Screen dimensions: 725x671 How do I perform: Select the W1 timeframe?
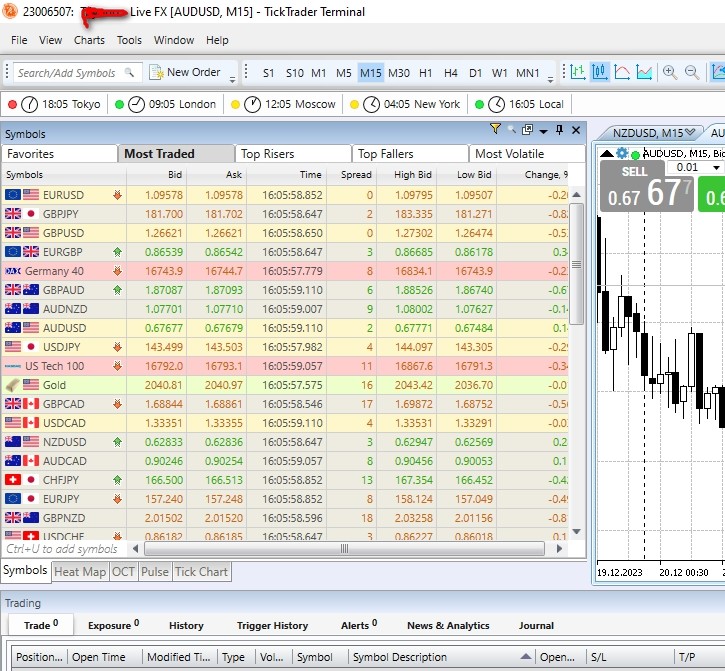(x=499, y=73)
